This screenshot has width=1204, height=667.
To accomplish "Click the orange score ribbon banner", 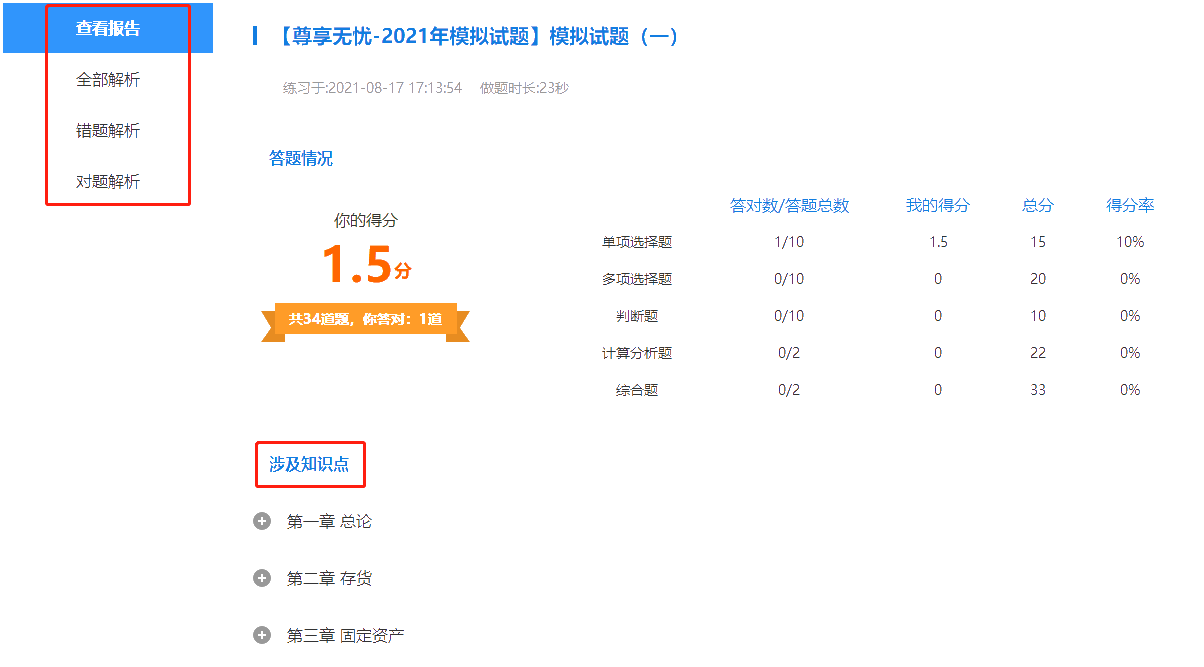I will (x=367, y=322).
